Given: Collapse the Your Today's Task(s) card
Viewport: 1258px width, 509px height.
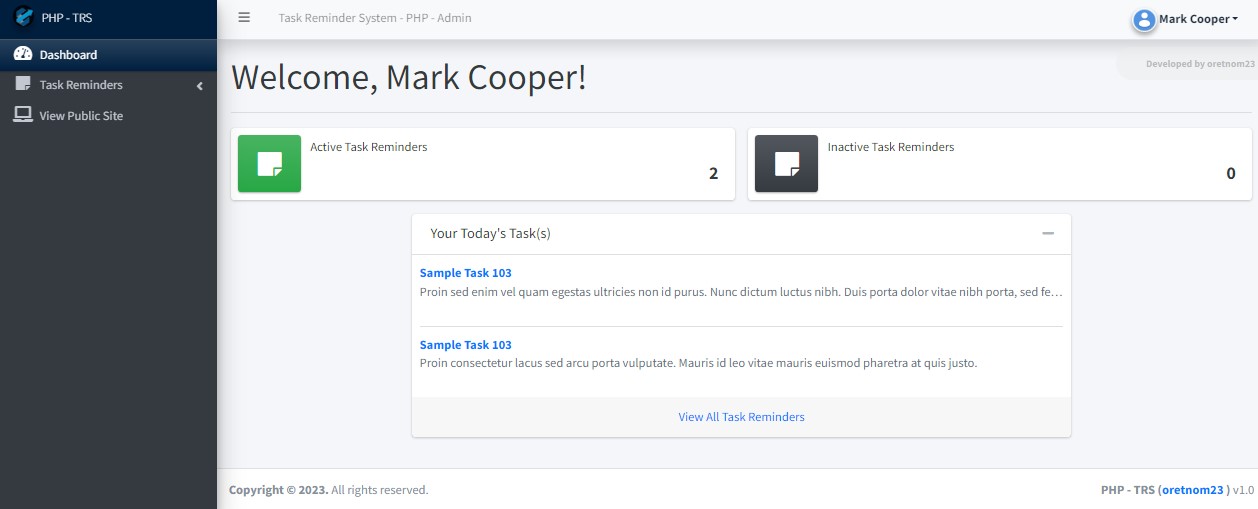Looking at the screenshot, I should (x=1048, y=233).
